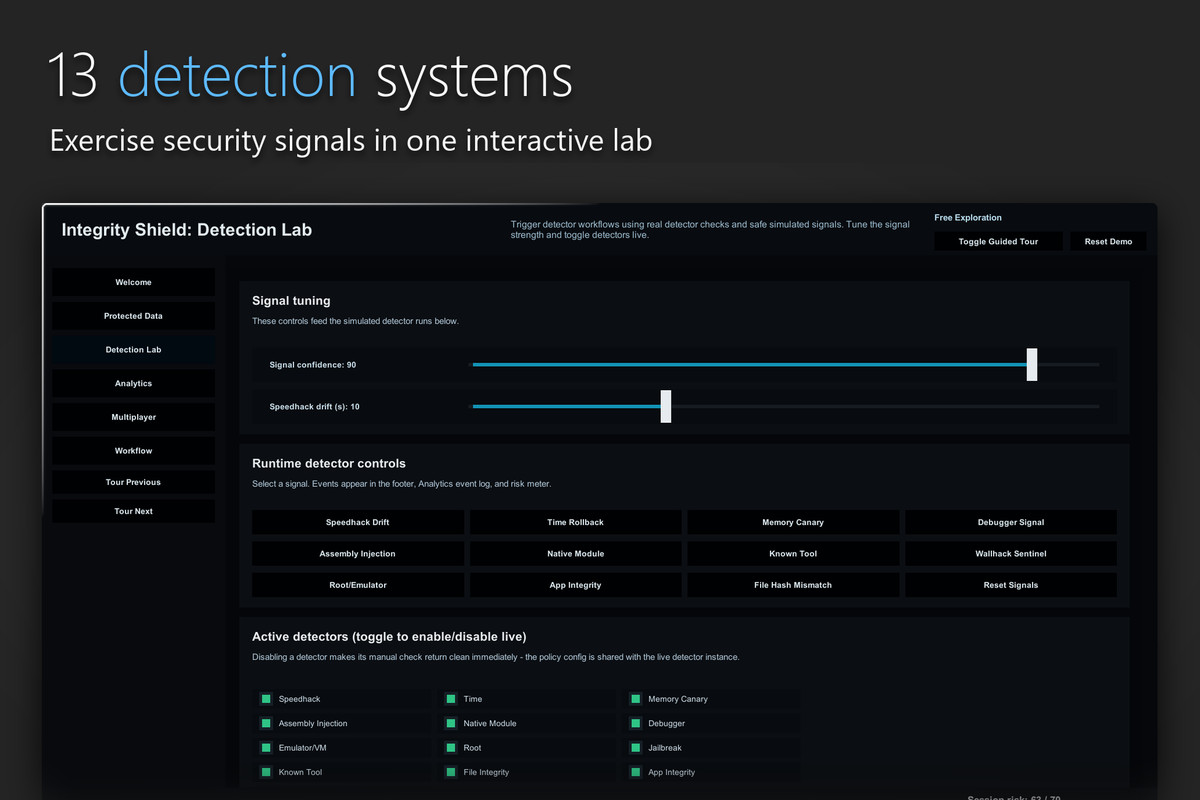Click the Speedhack drift slider handle
Viewport: 1200px width, 800px height.
(x=666, y=407)
